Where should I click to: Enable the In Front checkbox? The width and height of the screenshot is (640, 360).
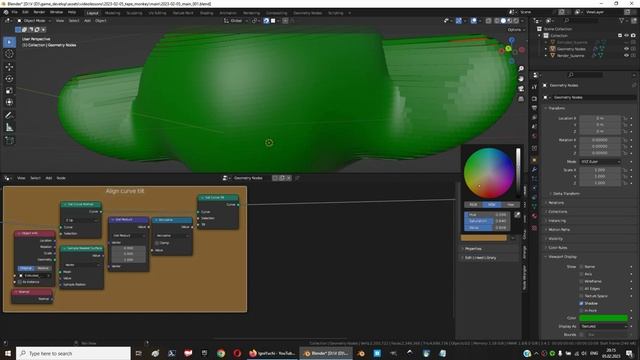click(x=581, y=311)
